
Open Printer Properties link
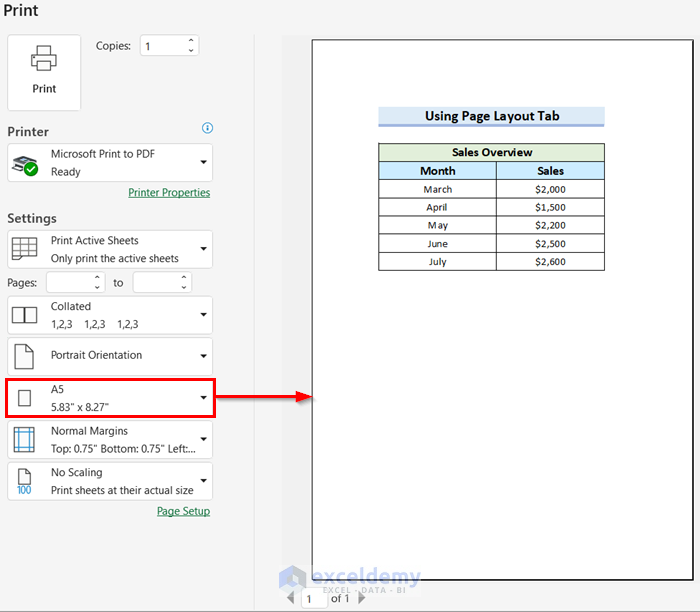click(169, 192)
